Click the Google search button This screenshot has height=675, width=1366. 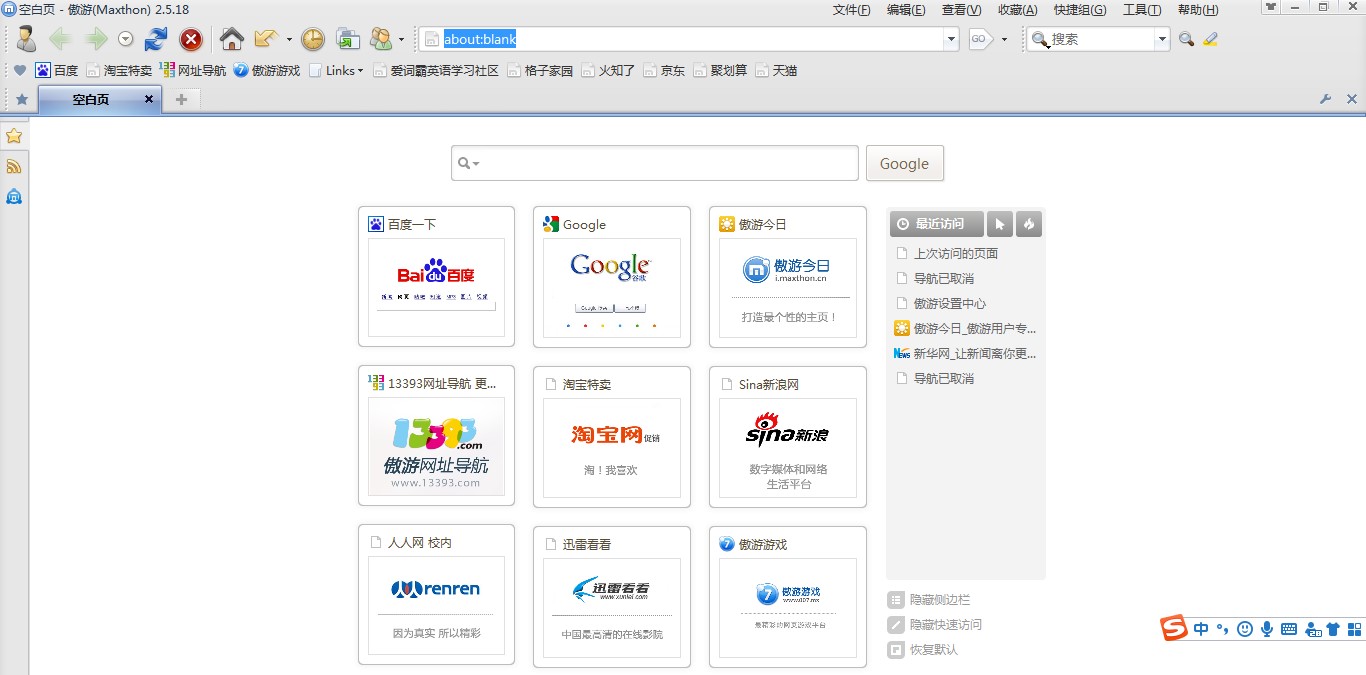[x=904, y=164]
